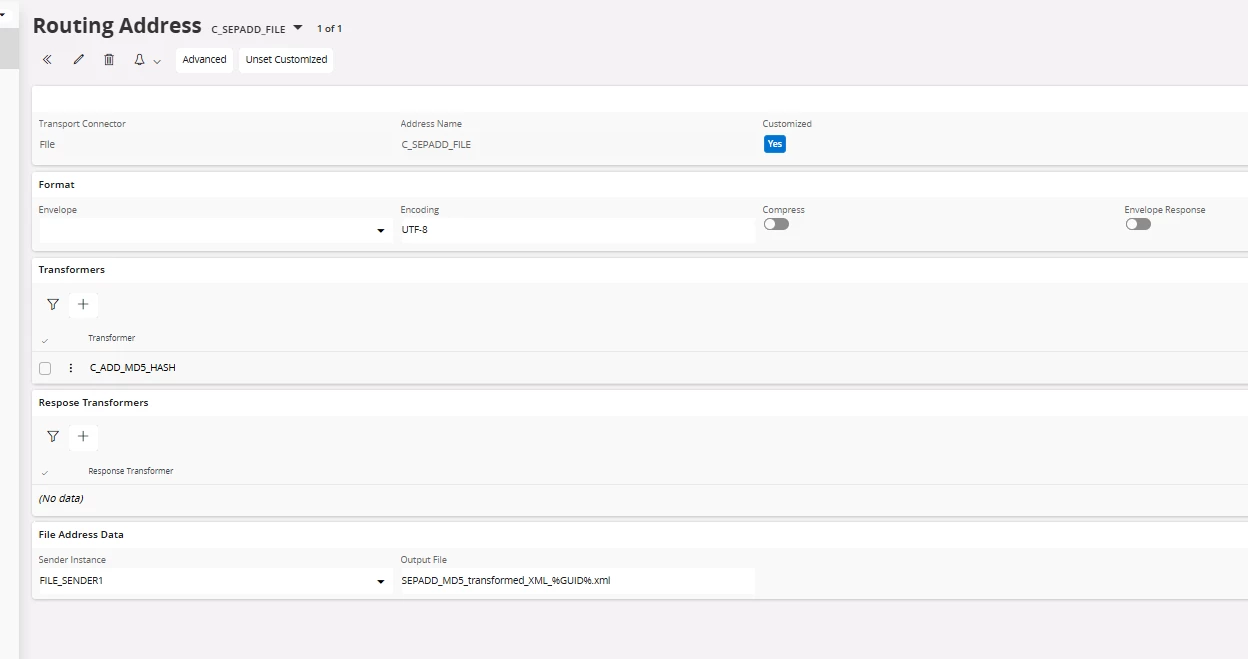
Task: Toggle select-all checkmark in Response Transformer header
Action: 45,473
